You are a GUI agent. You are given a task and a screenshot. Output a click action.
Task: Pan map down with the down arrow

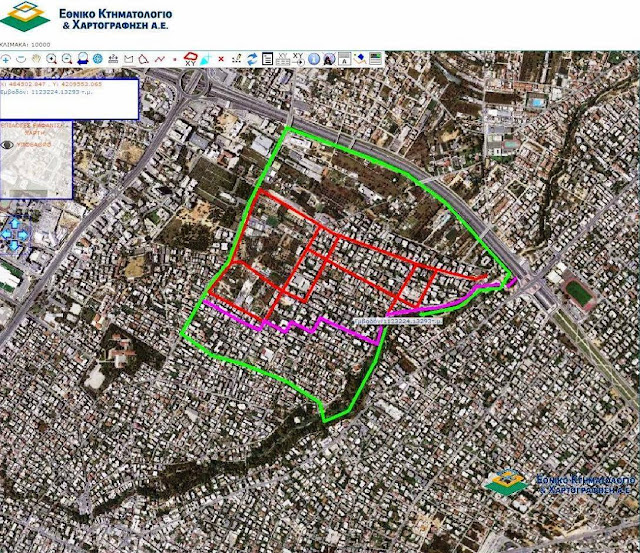tap(14, 245)
